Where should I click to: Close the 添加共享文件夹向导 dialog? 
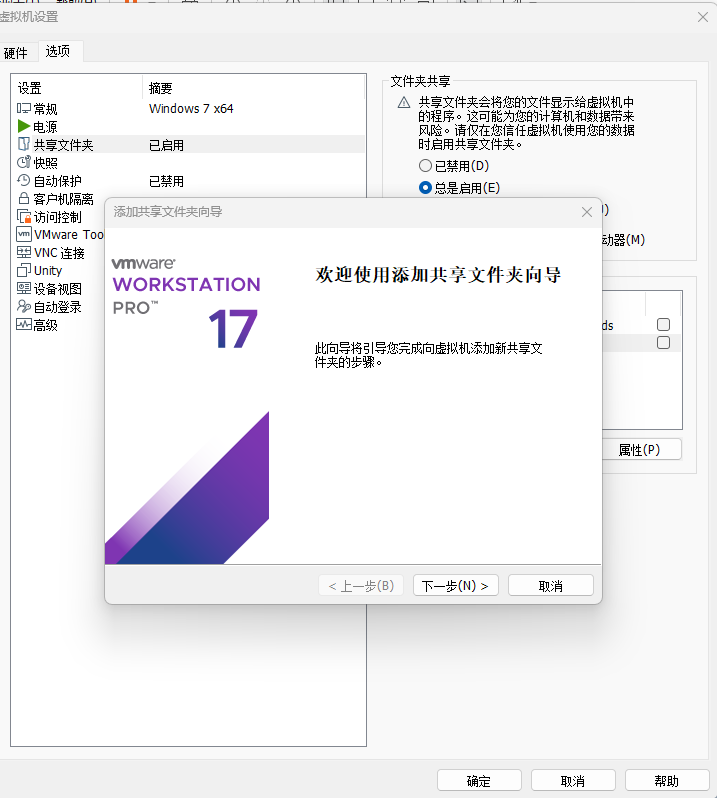[x=587, y=212]
